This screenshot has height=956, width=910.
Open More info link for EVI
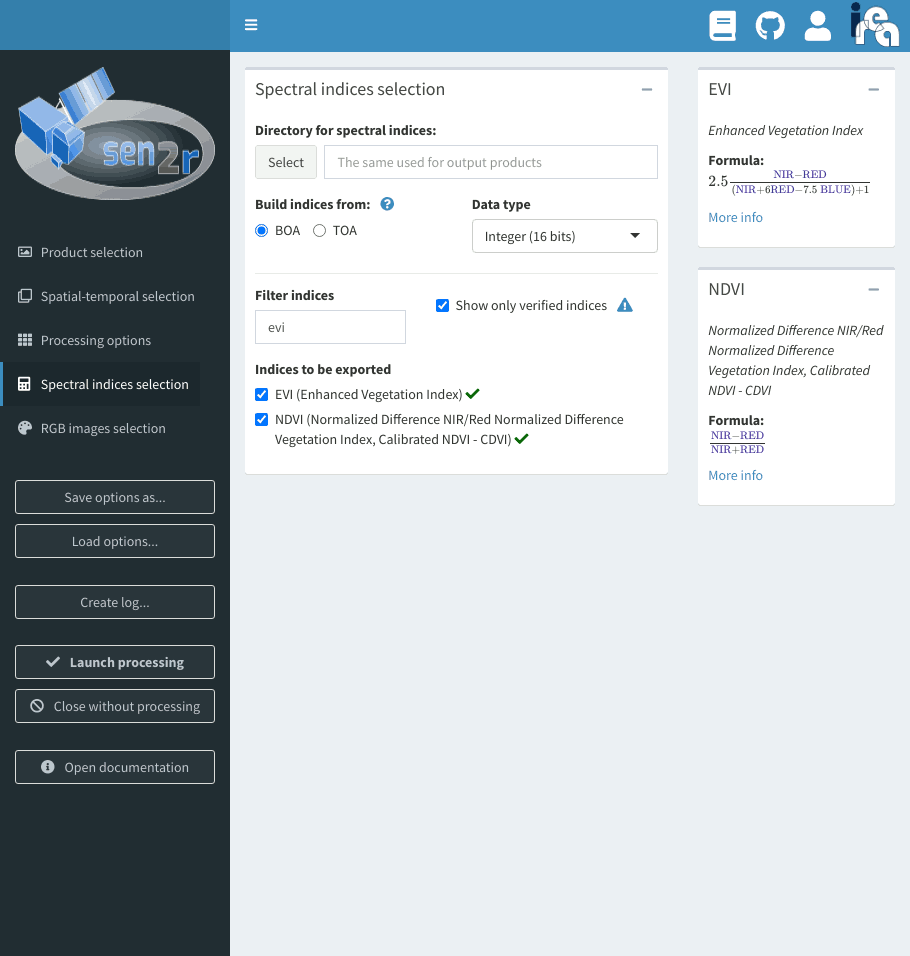[735, 218]
